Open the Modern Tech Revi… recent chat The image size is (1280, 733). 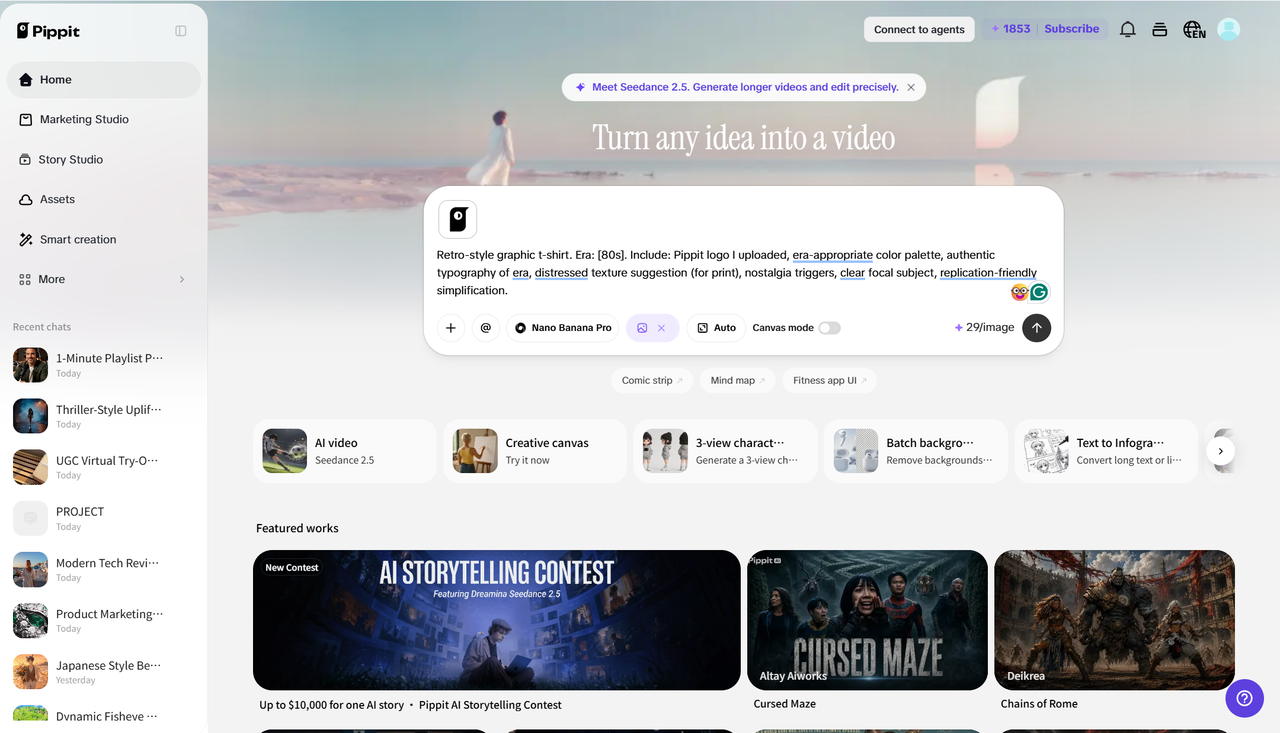pos(104,570)
